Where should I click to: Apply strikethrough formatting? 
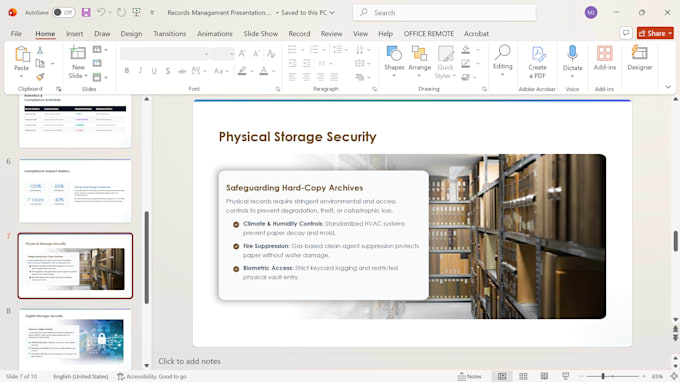pyautogui.click(x=182, y=71)
